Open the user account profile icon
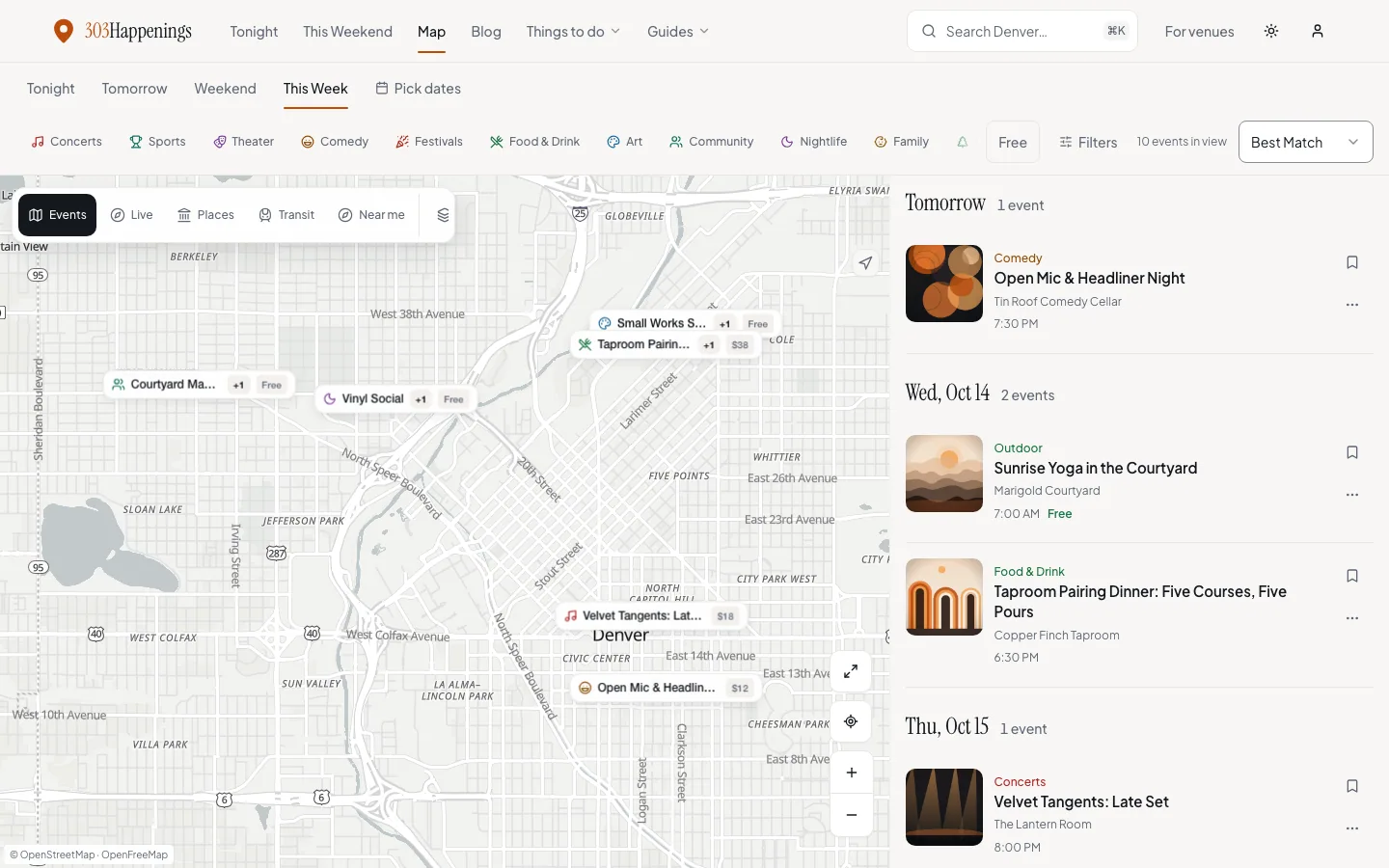The width and height of the screenshot is (1389, 868). tap(1318, 31)
